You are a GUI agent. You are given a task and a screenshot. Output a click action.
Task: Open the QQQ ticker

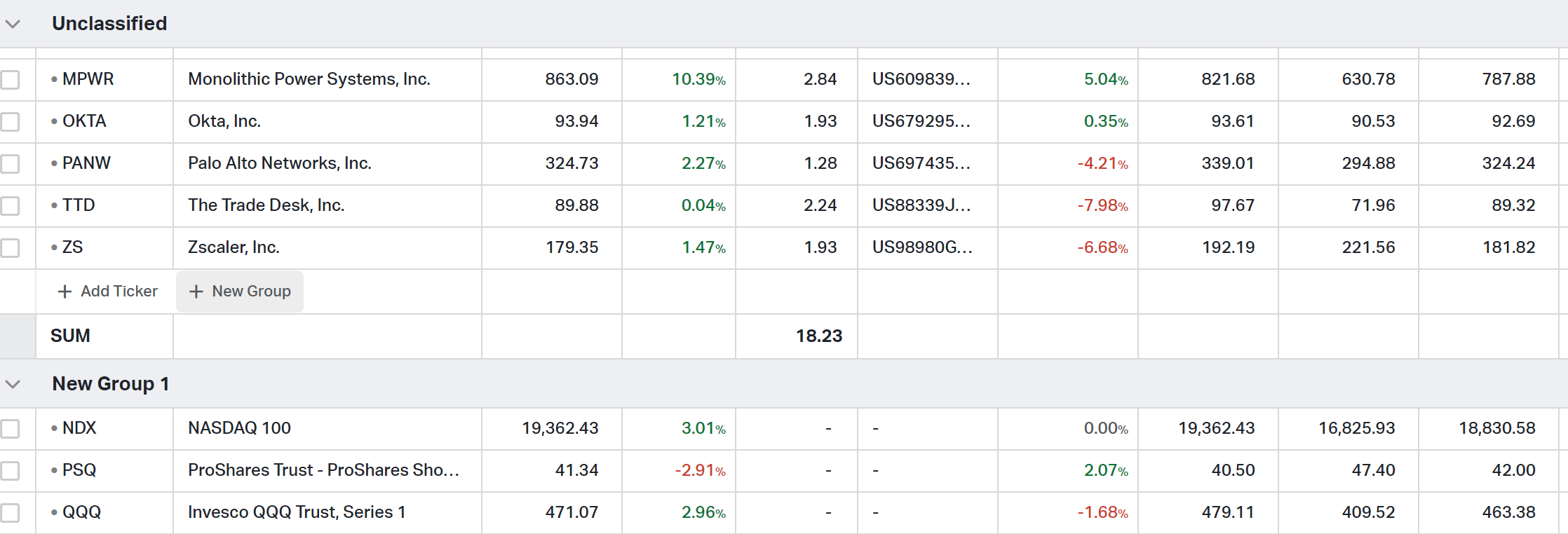tap(81, 512)
